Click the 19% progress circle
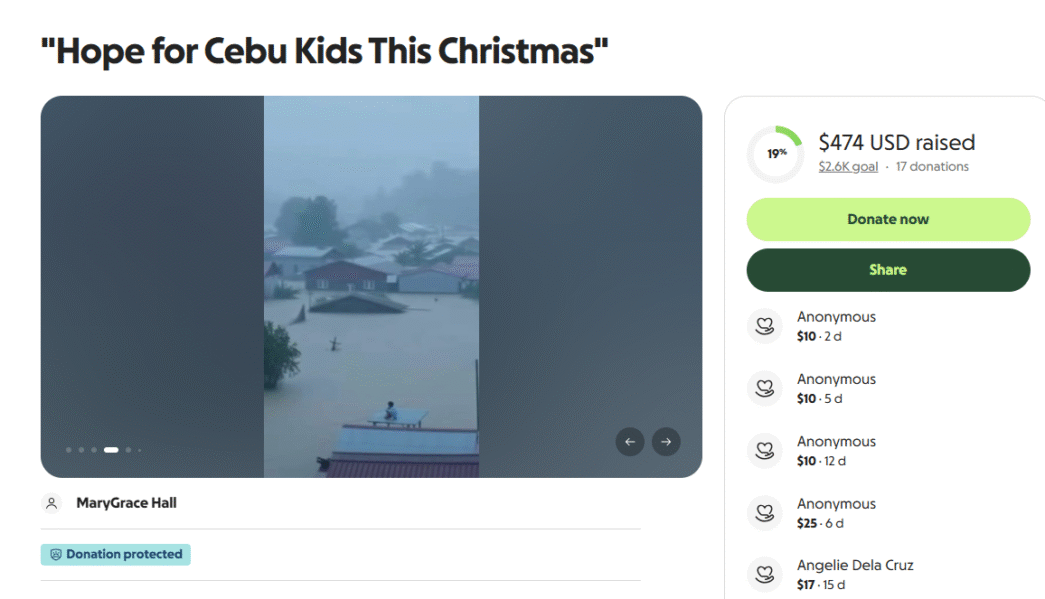The height and width of the screenshot is (599, 1045). tap(776, 154)
